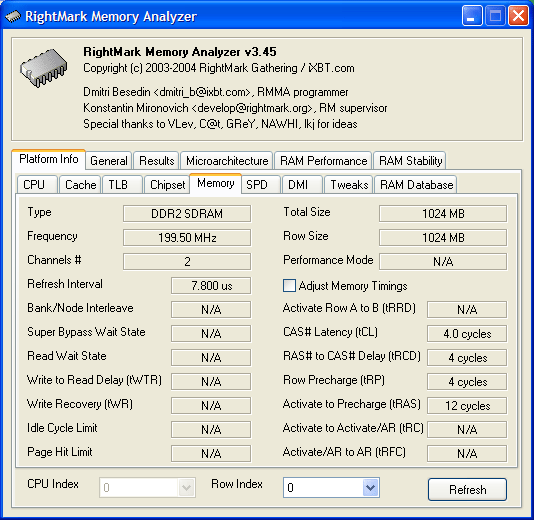Click the Special thanks credits line
The image size is (534, 520).
[220, 124]
